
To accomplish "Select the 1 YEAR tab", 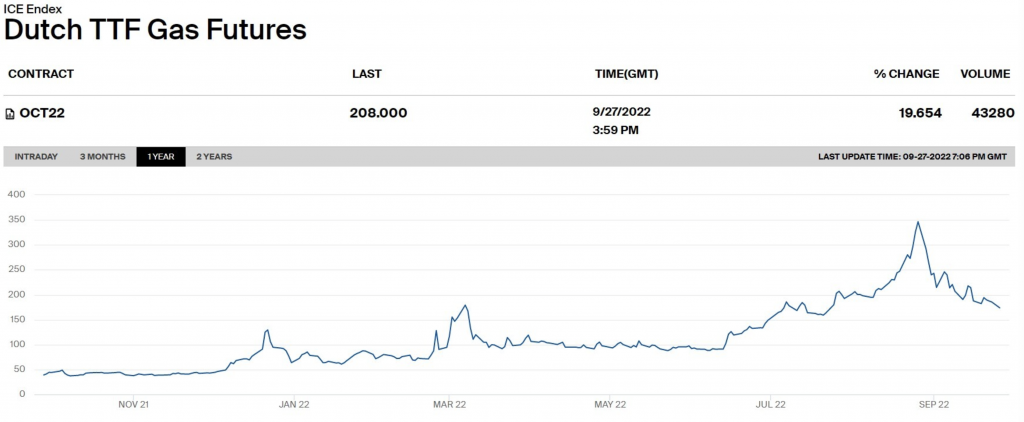I will coord(161,157).
